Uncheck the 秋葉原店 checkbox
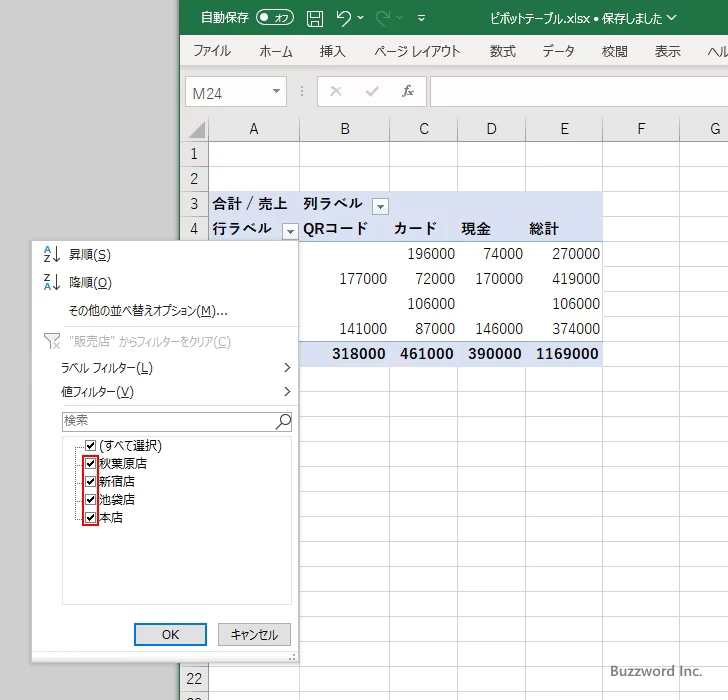This screenshot has height=700, width=728. [91, 463]
